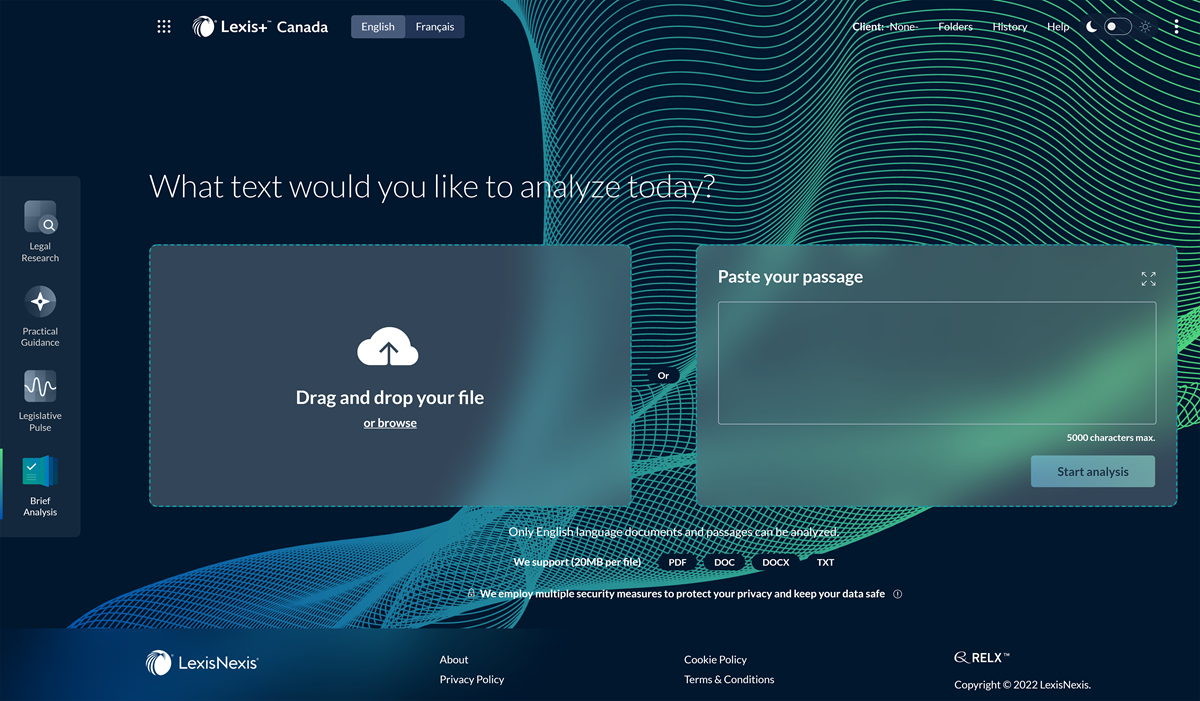The image size is (1200, 701).
Task: Click the PDF file type badge
Action: (x=678, y=562)
